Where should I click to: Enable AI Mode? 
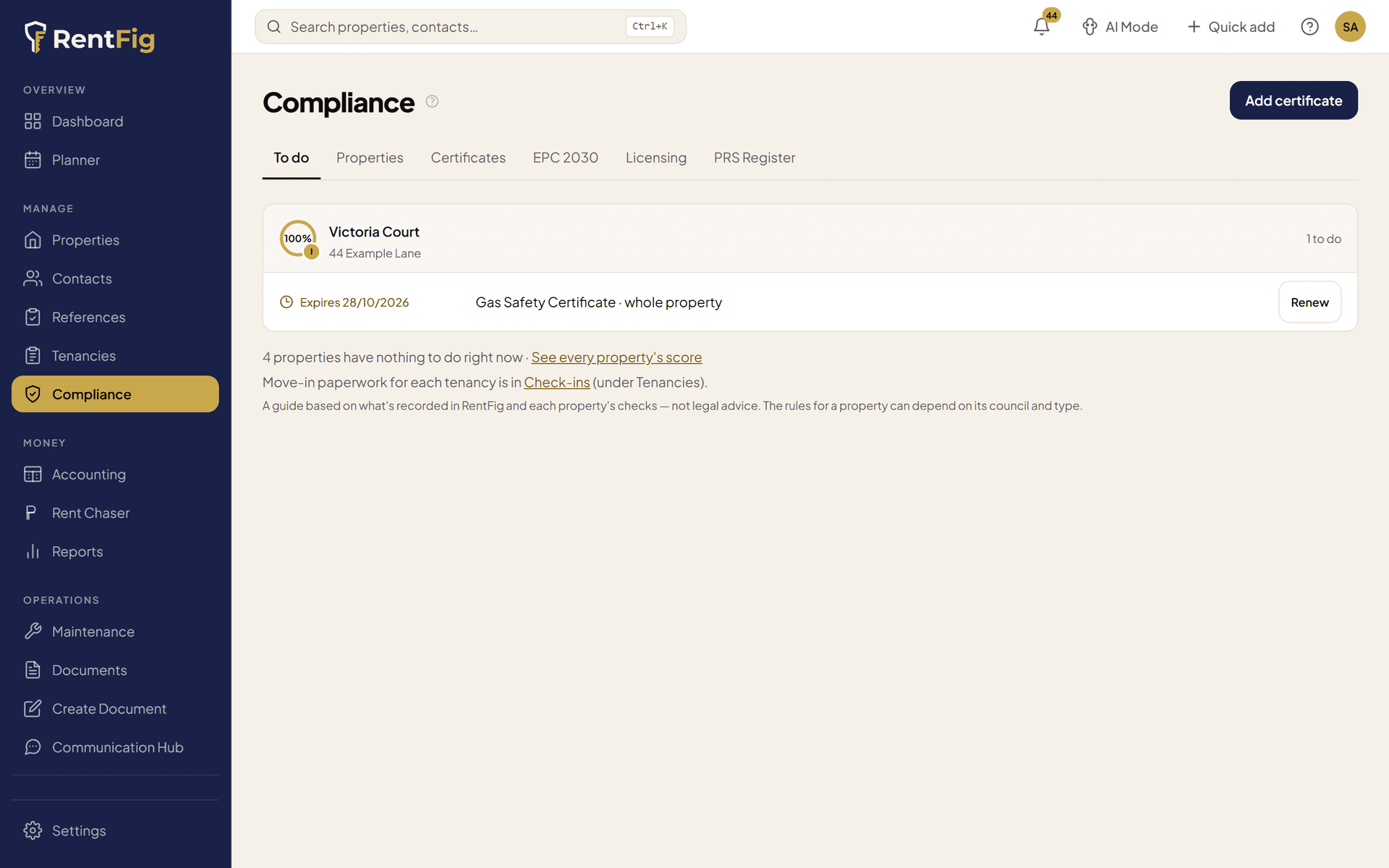(x=1120, y=27)
